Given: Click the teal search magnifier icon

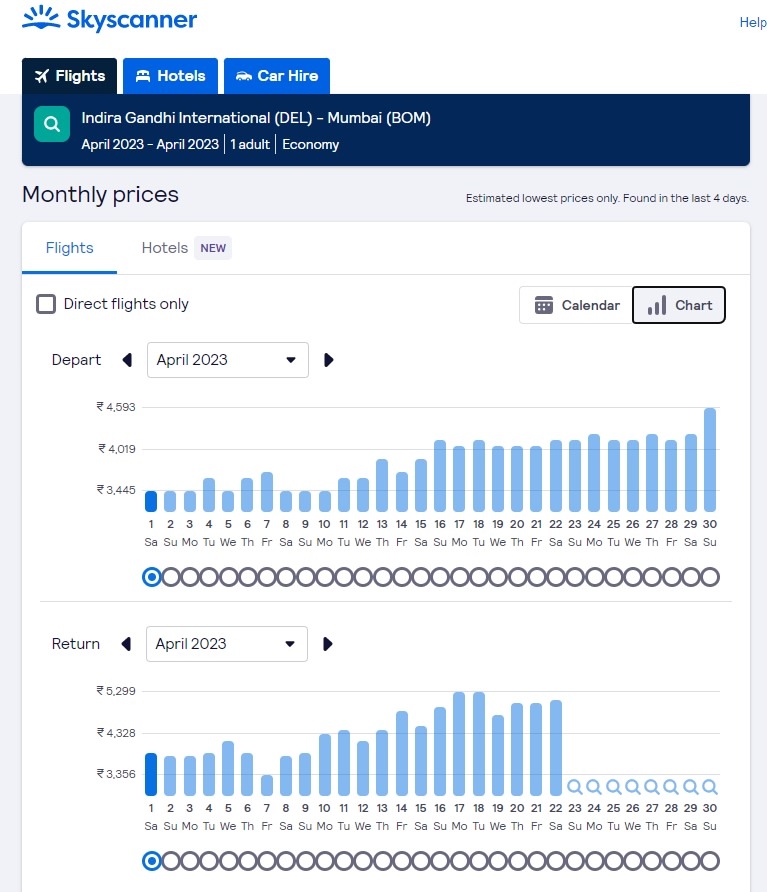Looking at the screenshot, I should [x=51, y=125].
